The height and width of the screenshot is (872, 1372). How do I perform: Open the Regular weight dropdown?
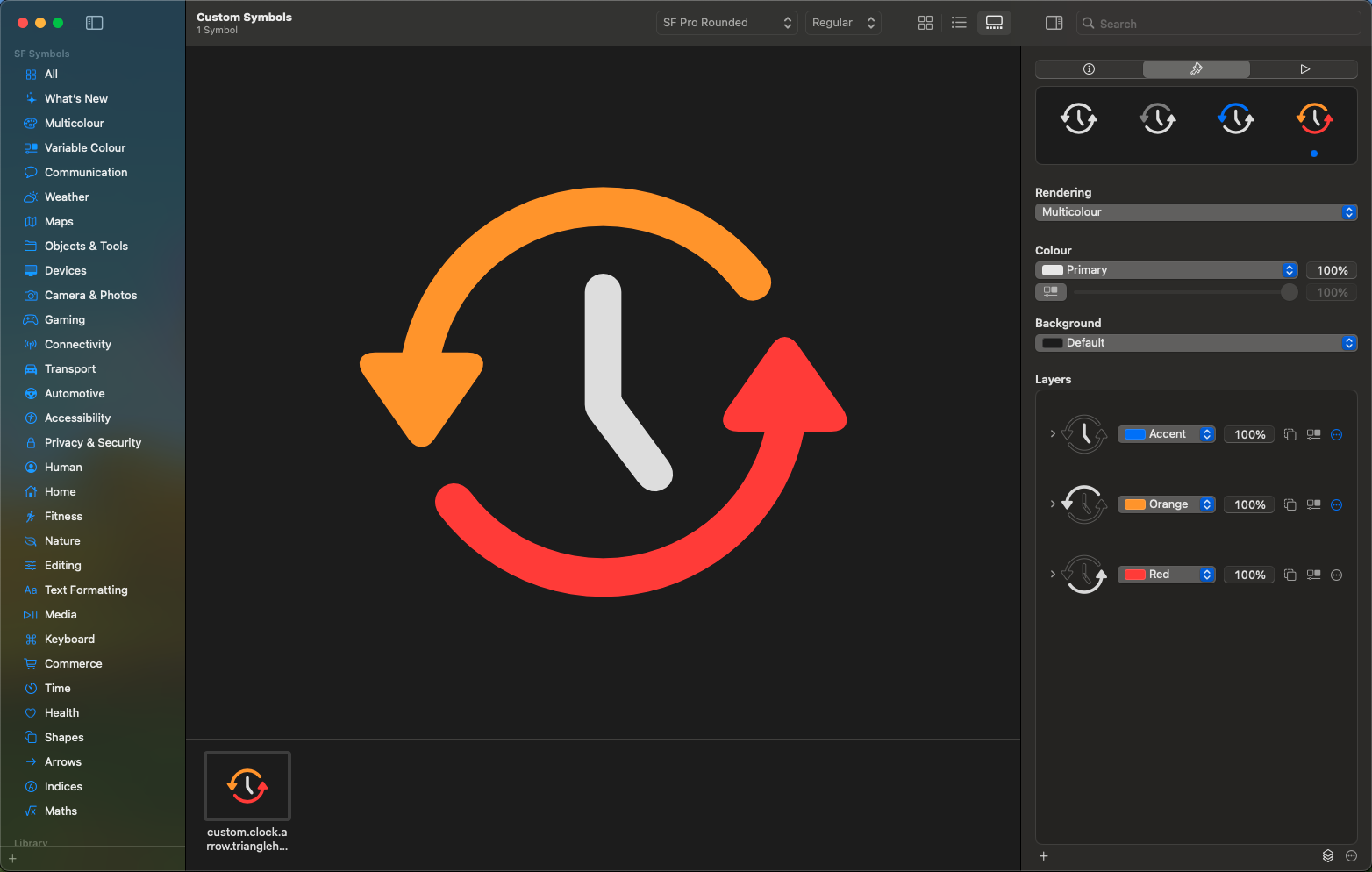click(843, 23)
